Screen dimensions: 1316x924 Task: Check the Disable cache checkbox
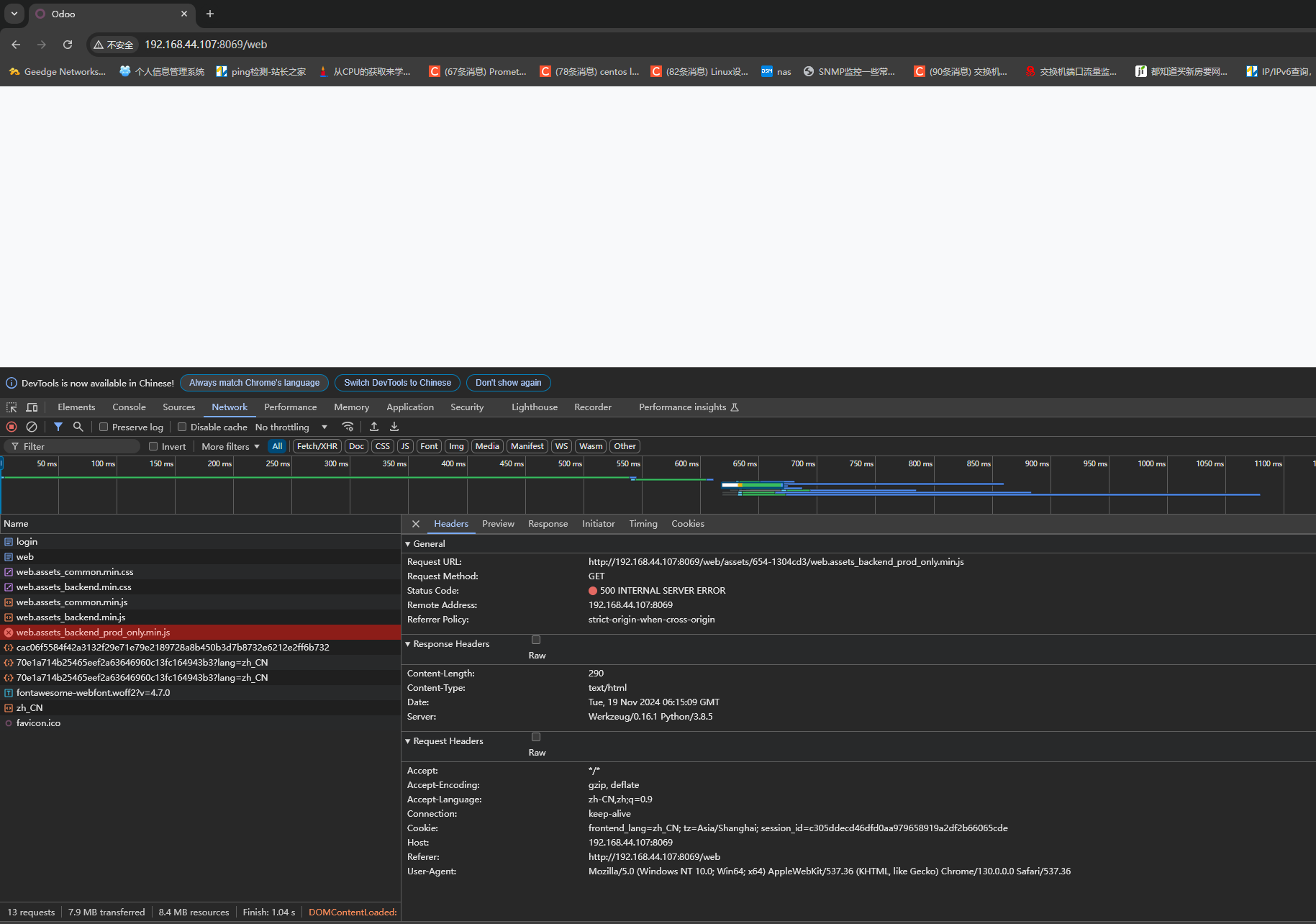tap(182, 427)
